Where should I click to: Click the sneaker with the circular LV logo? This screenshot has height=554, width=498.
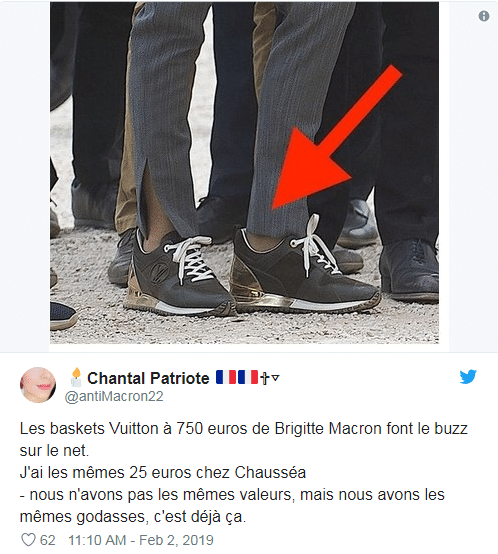point(180,276)
